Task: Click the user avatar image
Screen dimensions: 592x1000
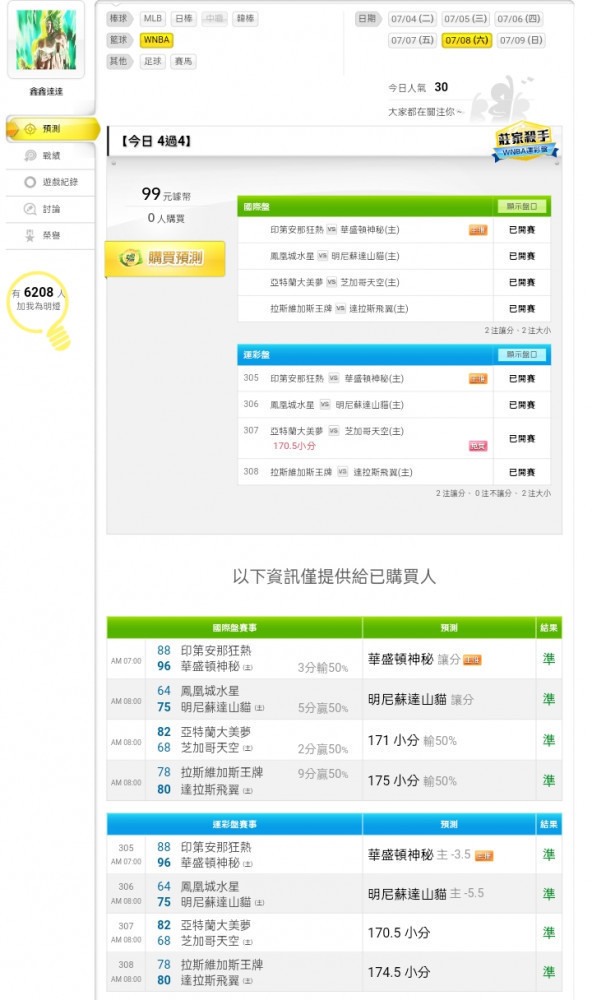Action: click(x=46, y=40)
